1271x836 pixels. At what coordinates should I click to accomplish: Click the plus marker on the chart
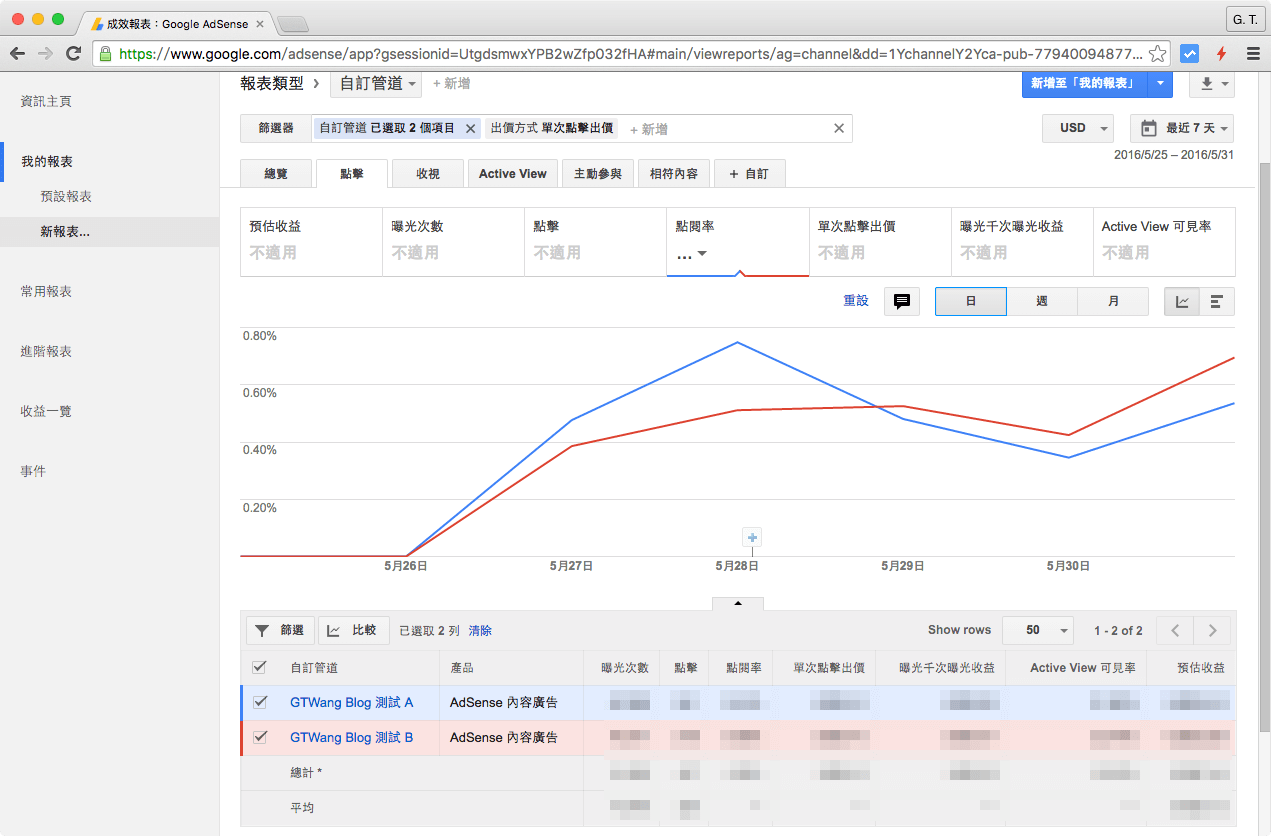[x=752, y=537]
